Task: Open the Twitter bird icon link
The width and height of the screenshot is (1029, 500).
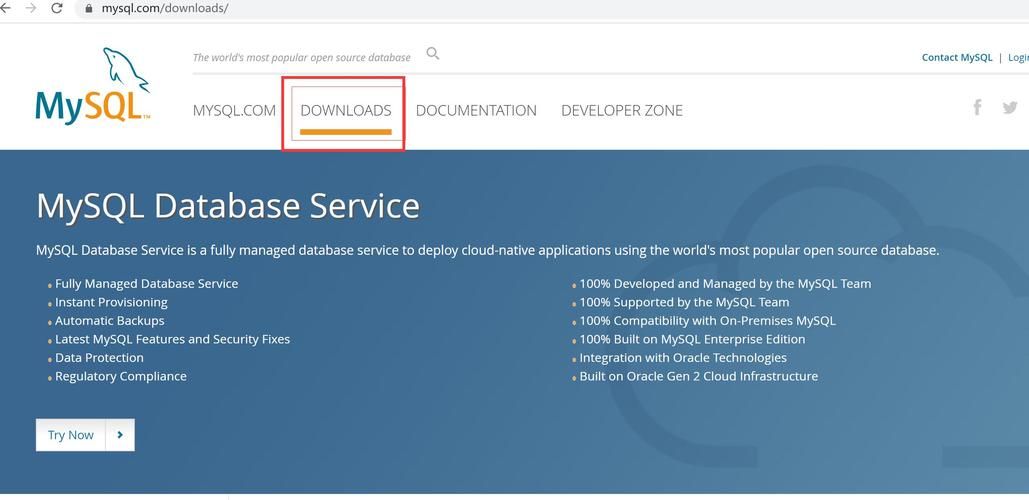Action: 1010,108
